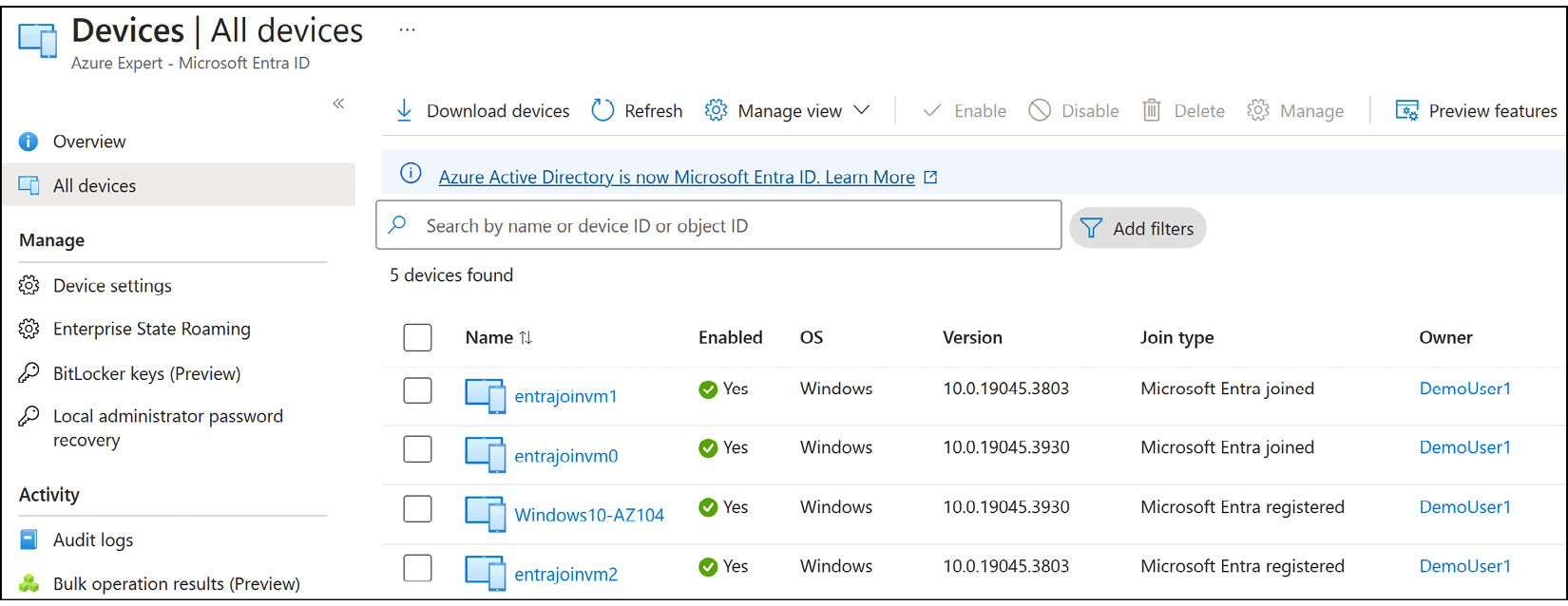The image size is (1568, 606).
Task: Click version 10.0.19045.3803 for entrajoinvm1
Action: tap(1005, 388)
